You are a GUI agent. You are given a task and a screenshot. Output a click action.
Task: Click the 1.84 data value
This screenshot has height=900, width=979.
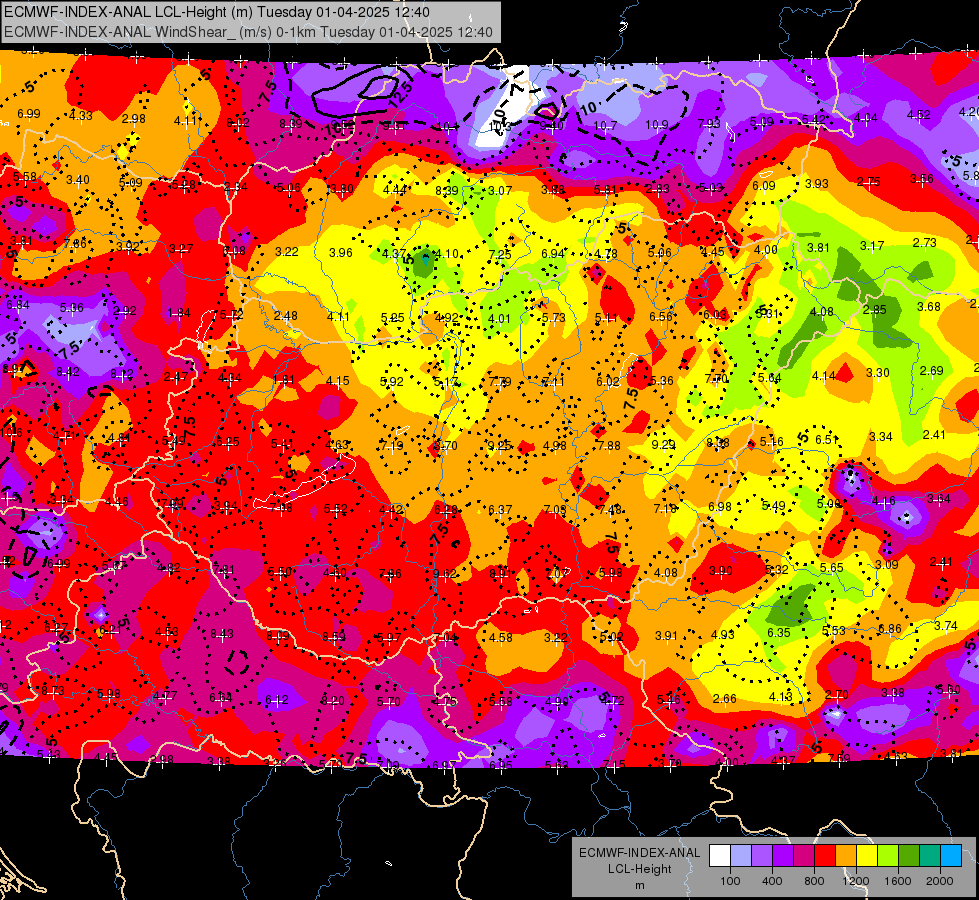click(x=179, y=312)
